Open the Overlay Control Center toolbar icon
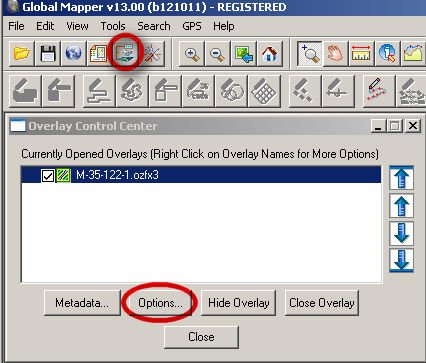 click(x=125, y=53)
